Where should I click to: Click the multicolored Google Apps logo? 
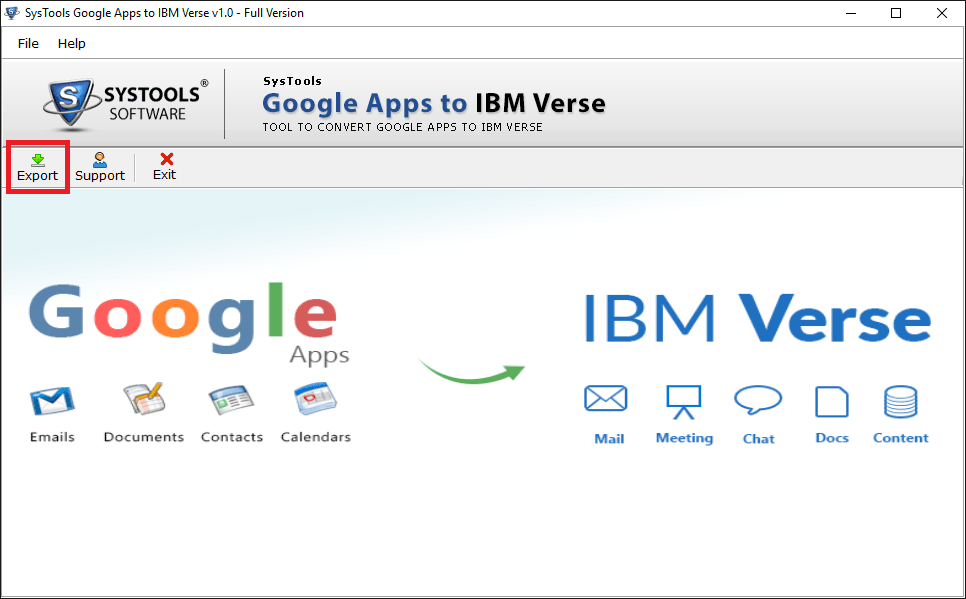point(189,324)
